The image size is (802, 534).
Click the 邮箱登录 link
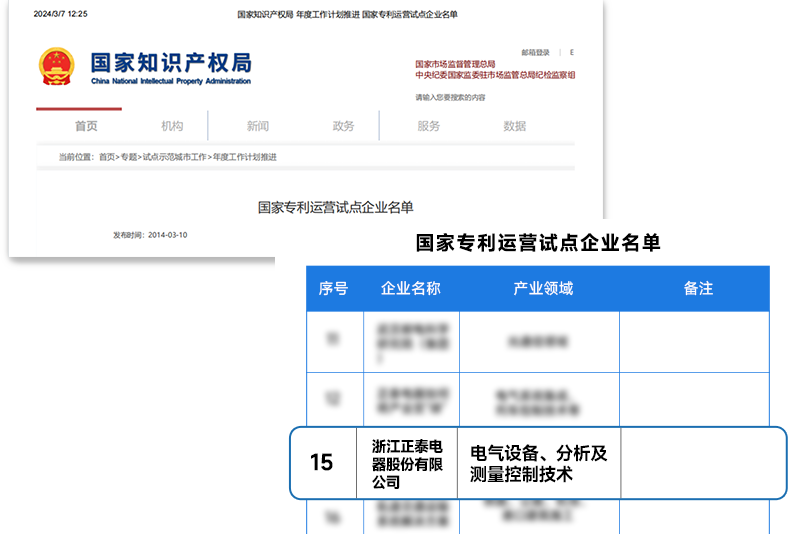tap(536, 52)
